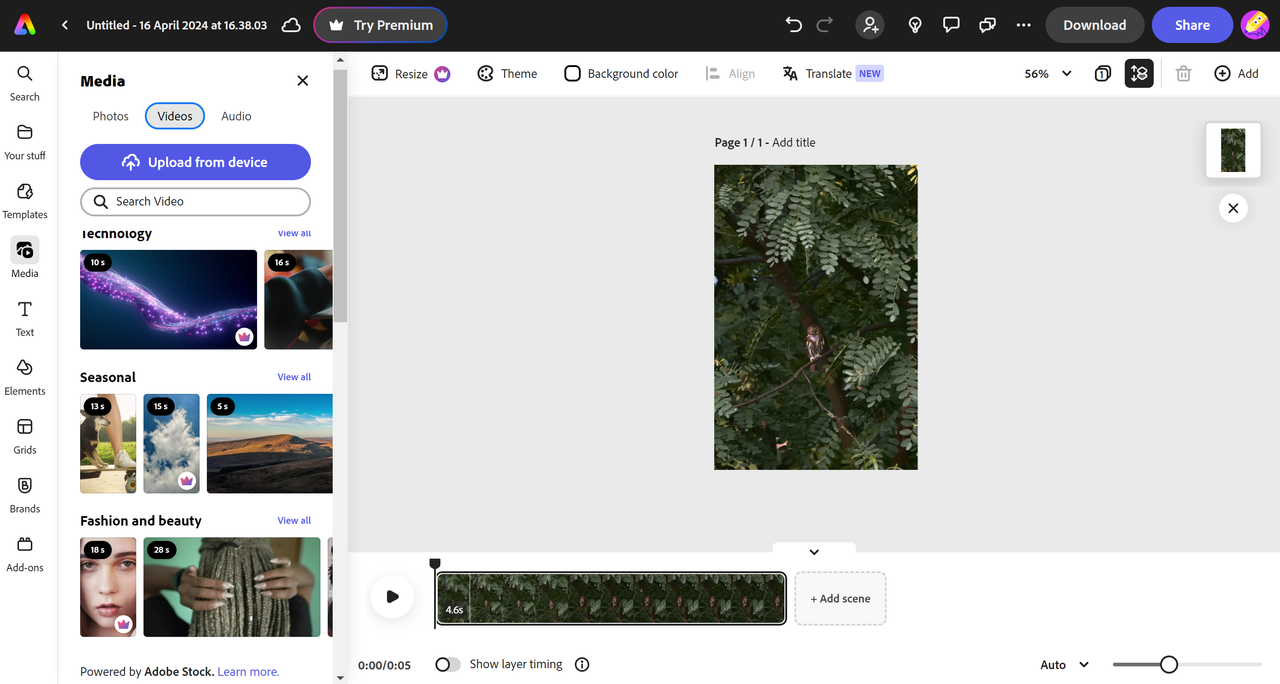Open the chat bubbles icon in the header
1280x684 pixels.
click(987, 25)
